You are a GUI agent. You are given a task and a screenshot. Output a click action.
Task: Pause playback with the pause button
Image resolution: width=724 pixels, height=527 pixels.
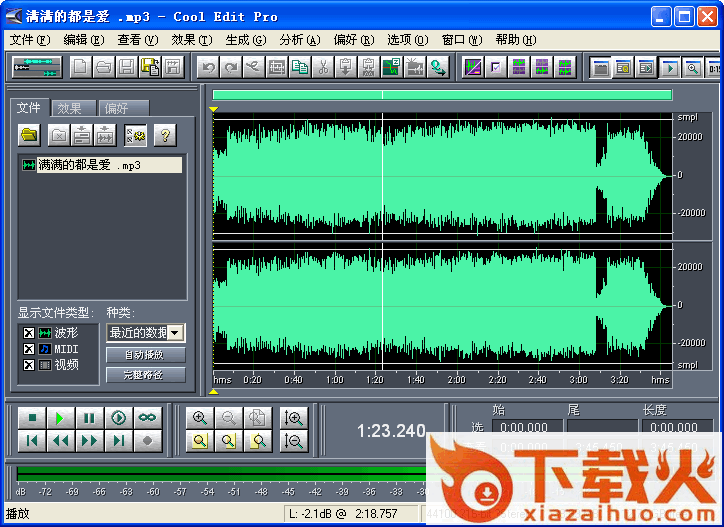(89, 418)
